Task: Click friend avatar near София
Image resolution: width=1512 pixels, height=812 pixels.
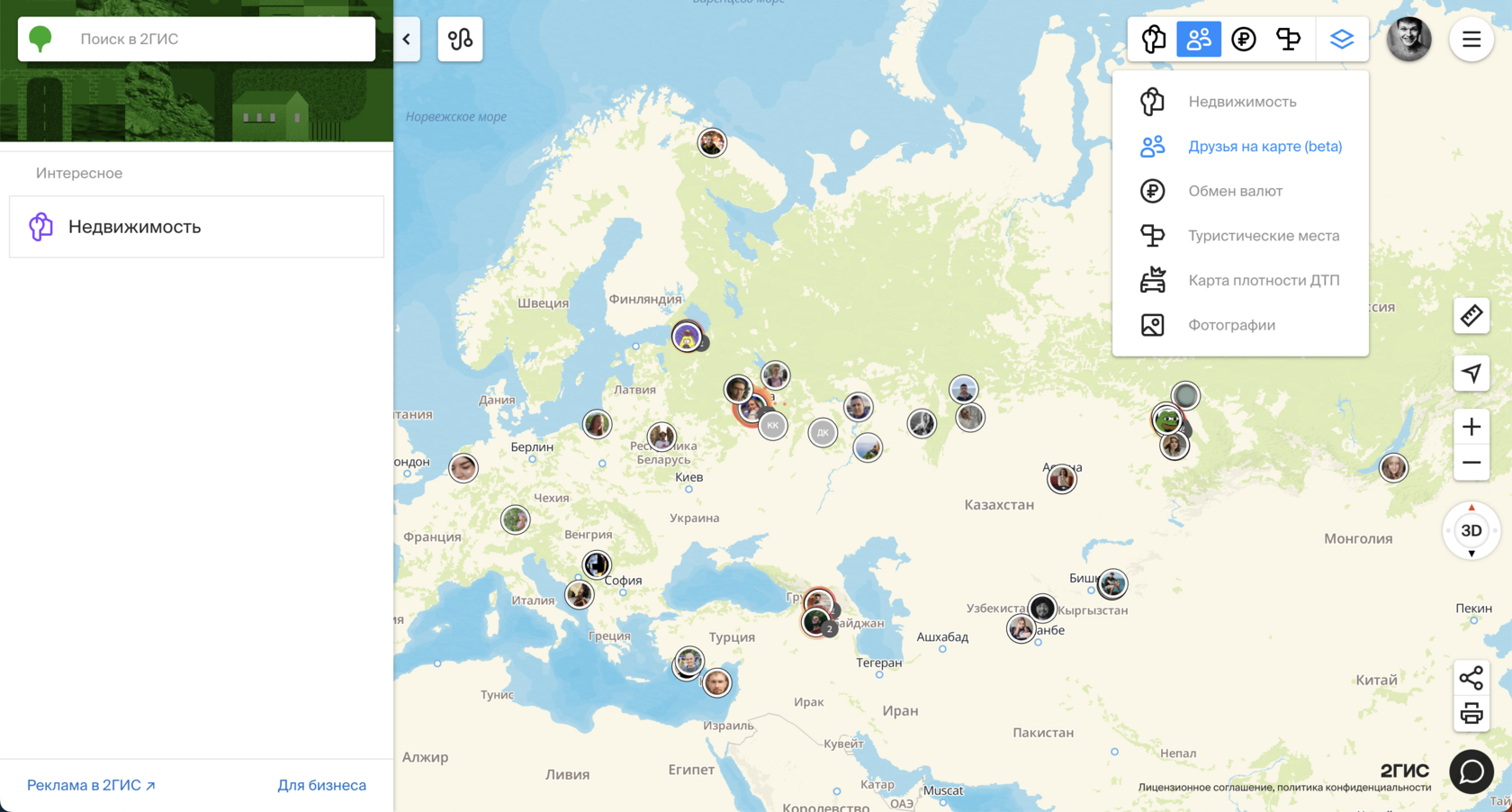Action: click(596, 564)
